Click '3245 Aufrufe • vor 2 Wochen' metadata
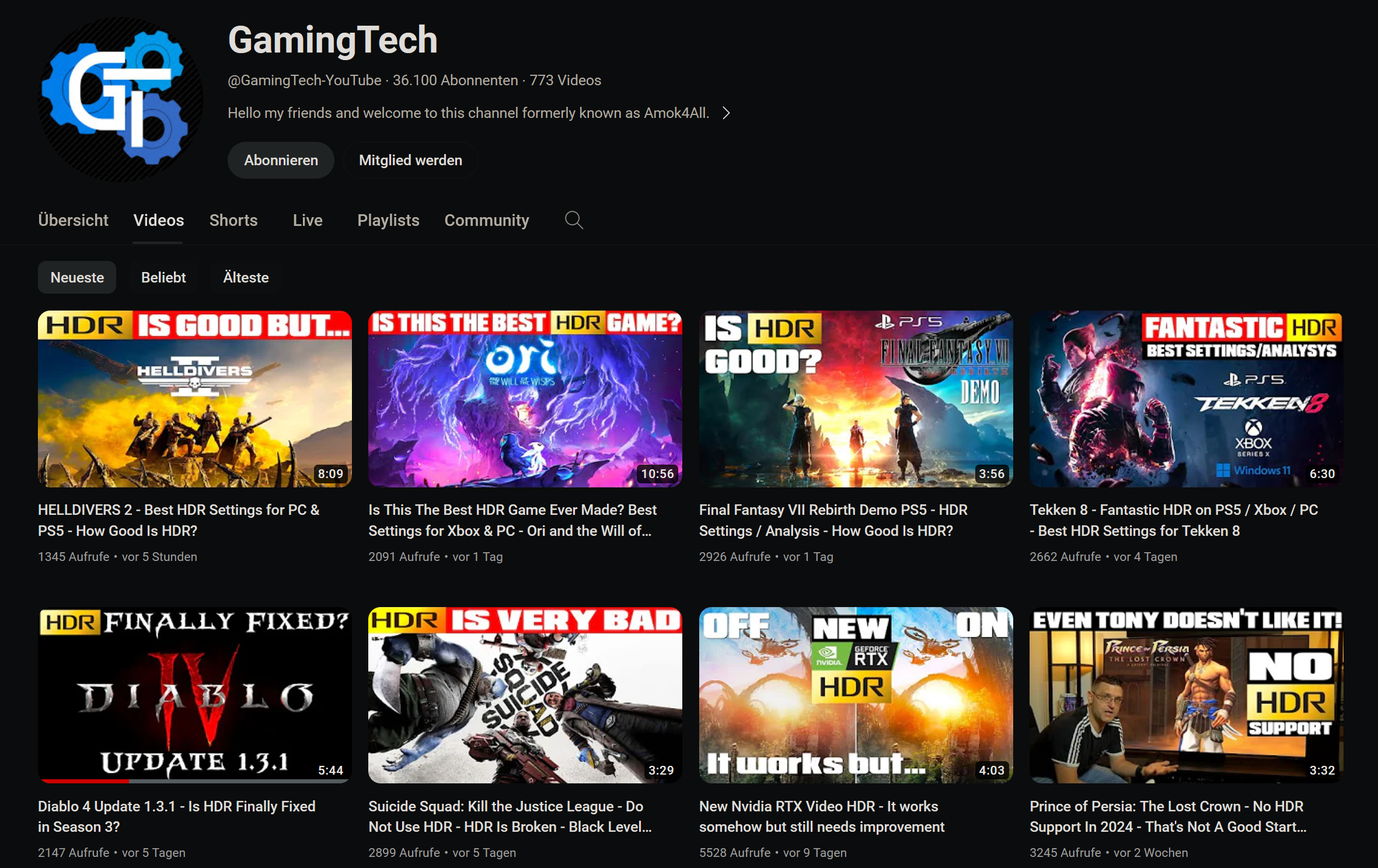The height and width of the screenshot is (868, 1378). tap(1109, 853)
